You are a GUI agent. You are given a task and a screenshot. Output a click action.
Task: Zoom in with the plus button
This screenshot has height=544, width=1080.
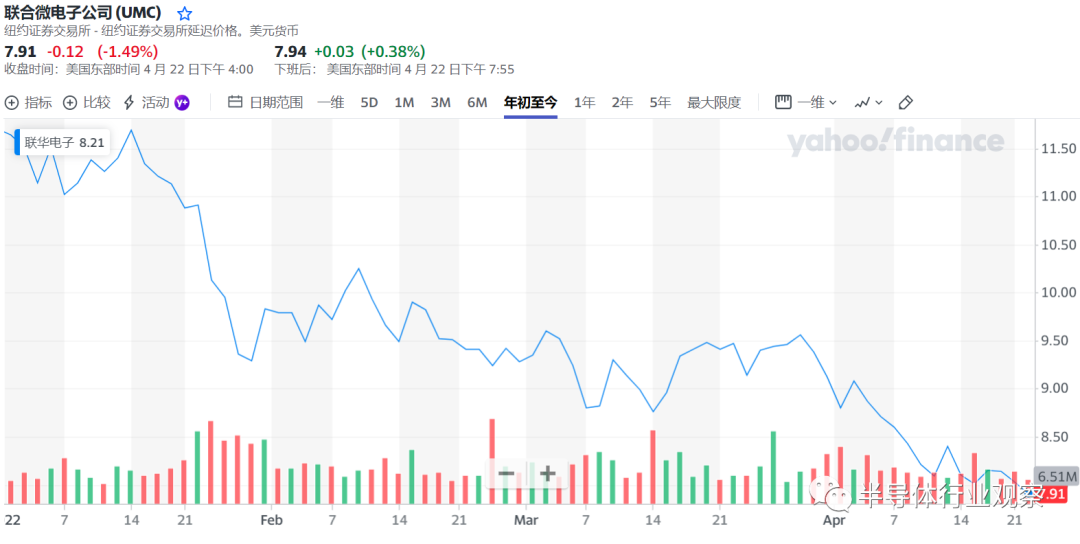548,474
